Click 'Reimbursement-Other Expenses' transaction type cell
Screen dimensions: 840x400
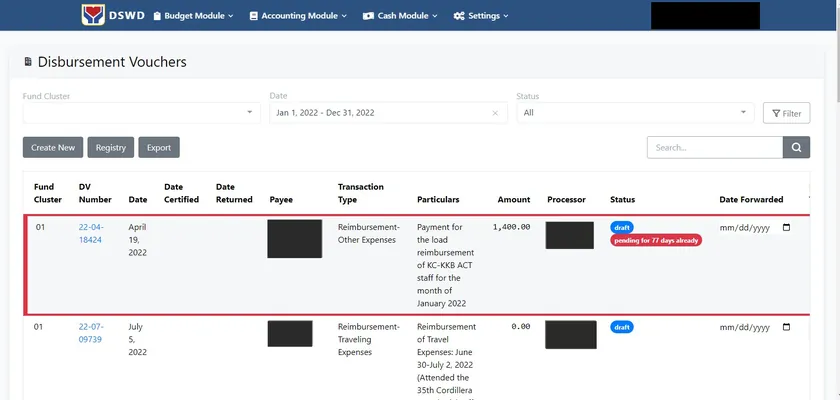369,233
